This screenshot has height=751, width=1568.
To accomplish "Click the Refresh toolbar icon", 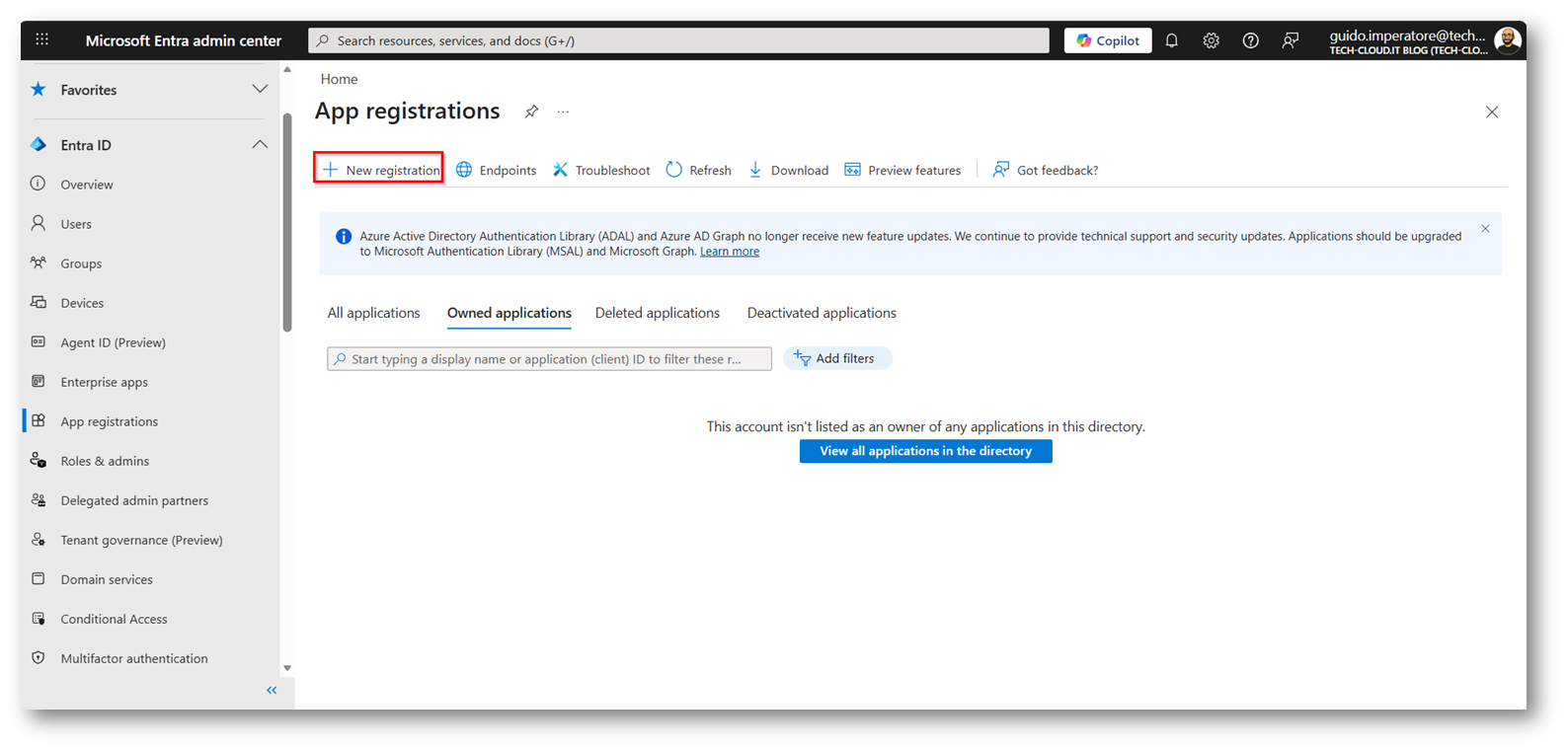I will pos(674,170).
